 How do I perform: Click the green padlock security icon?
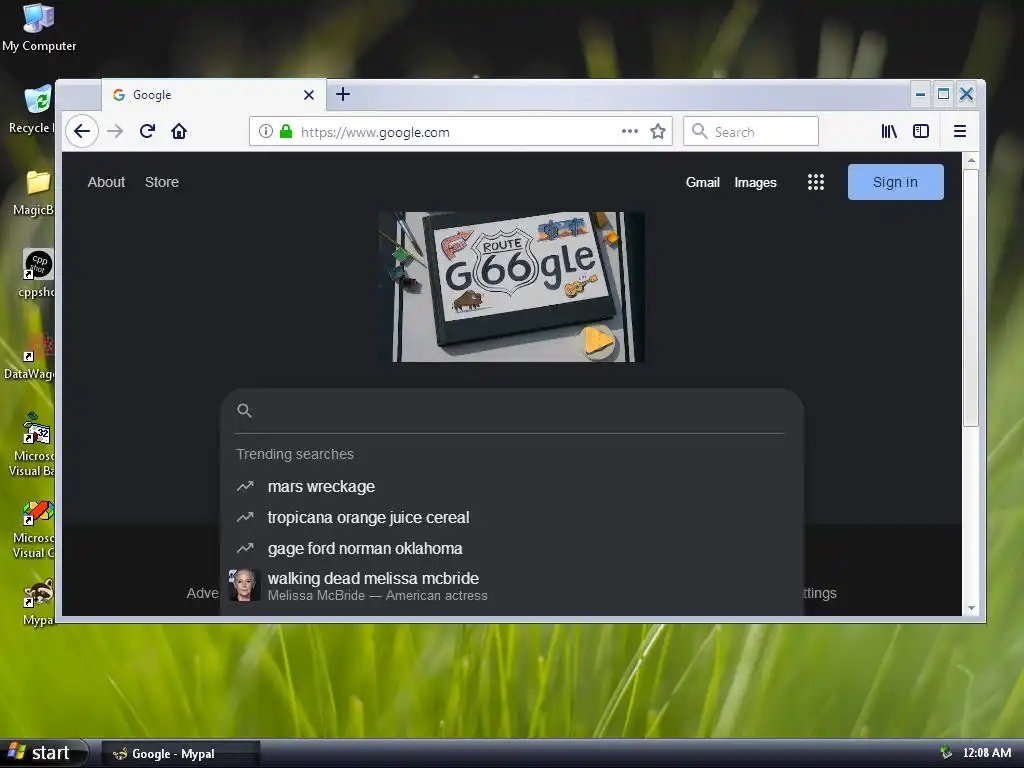click(x=285, y=131)
